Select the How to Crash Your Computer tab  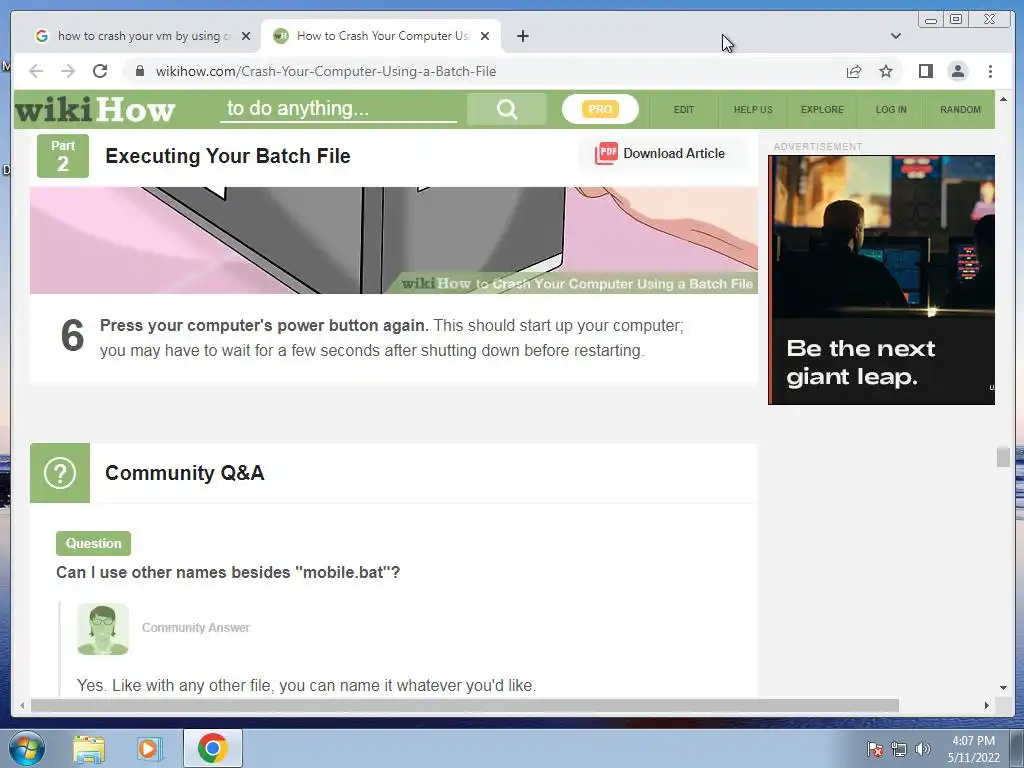point(381,36)
